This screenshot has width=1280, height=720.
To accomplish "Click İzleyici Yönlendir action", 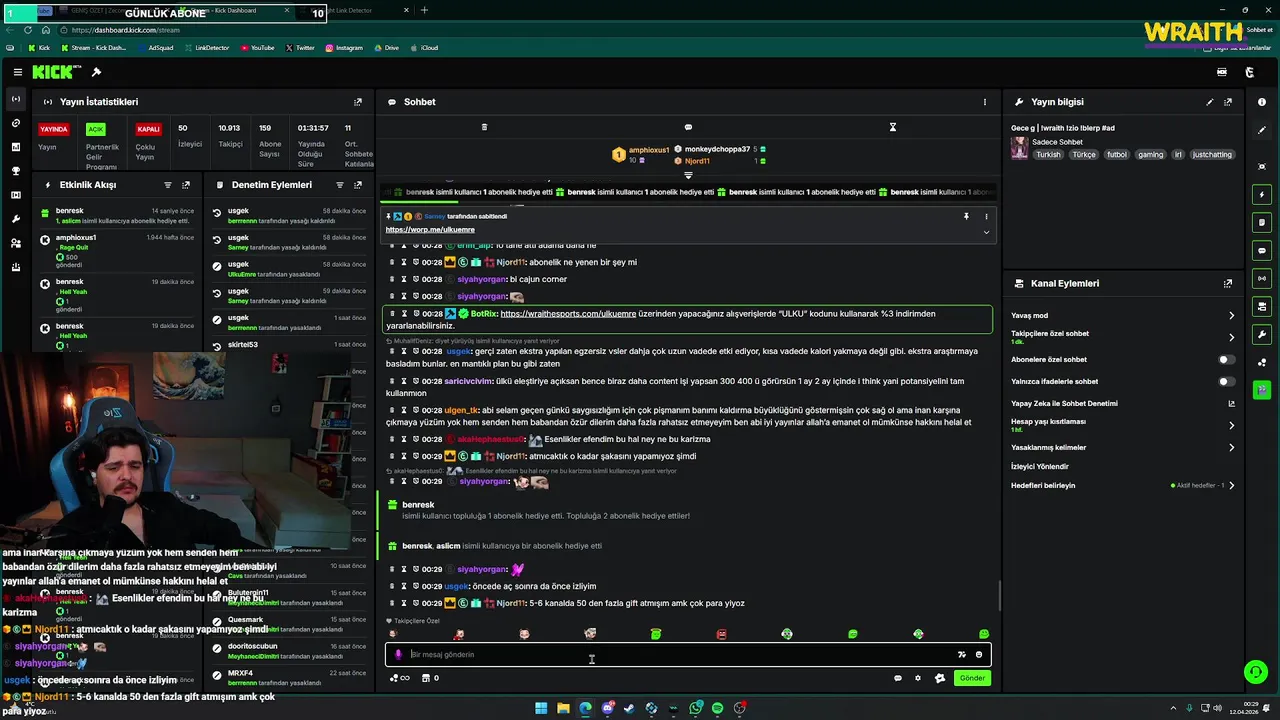I will [x=1040, y=467].
